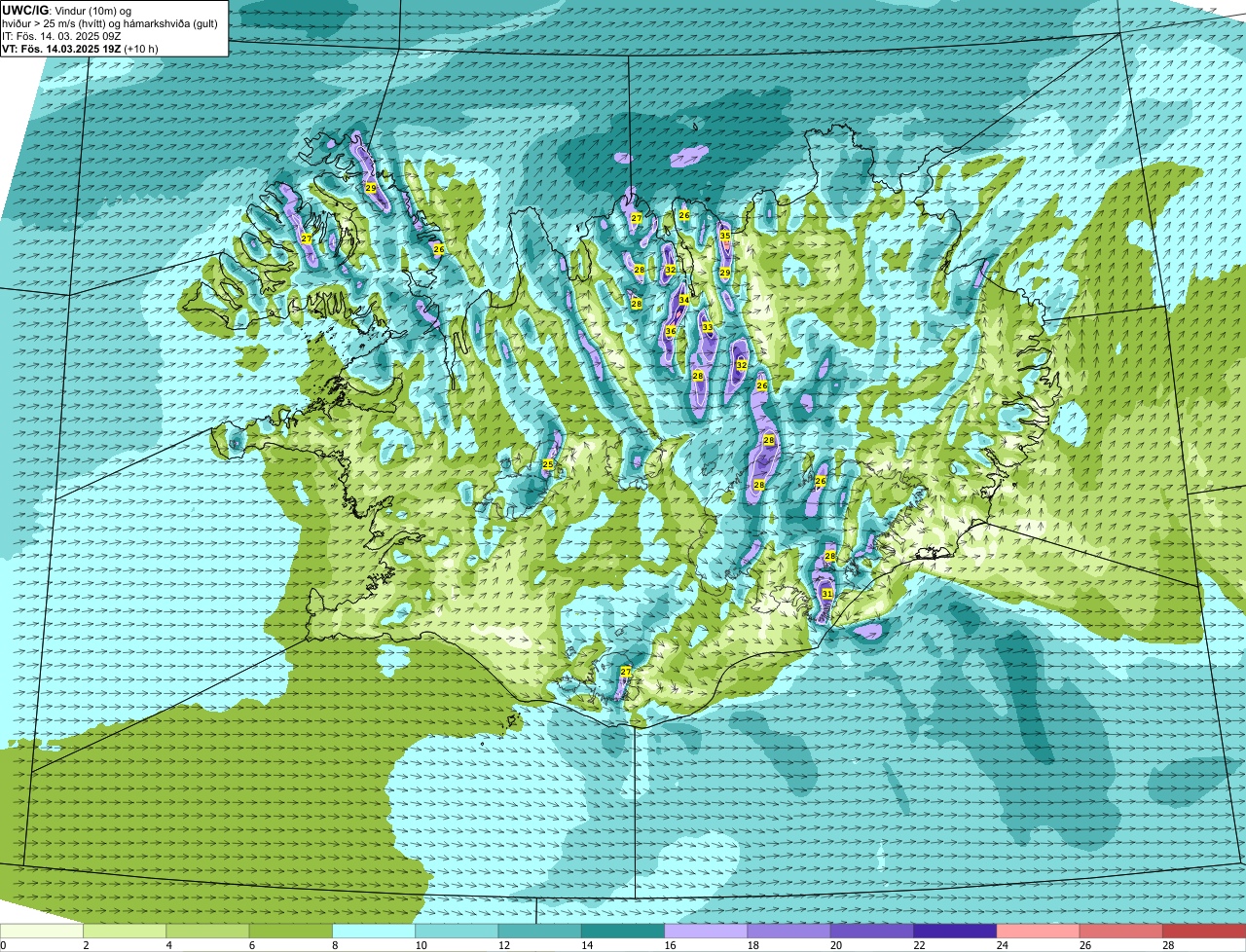This screenshot has height=952, width=1246.
Task: Choose the 6–8 m/s olive legend swatch
Action: tap(290, 931)
